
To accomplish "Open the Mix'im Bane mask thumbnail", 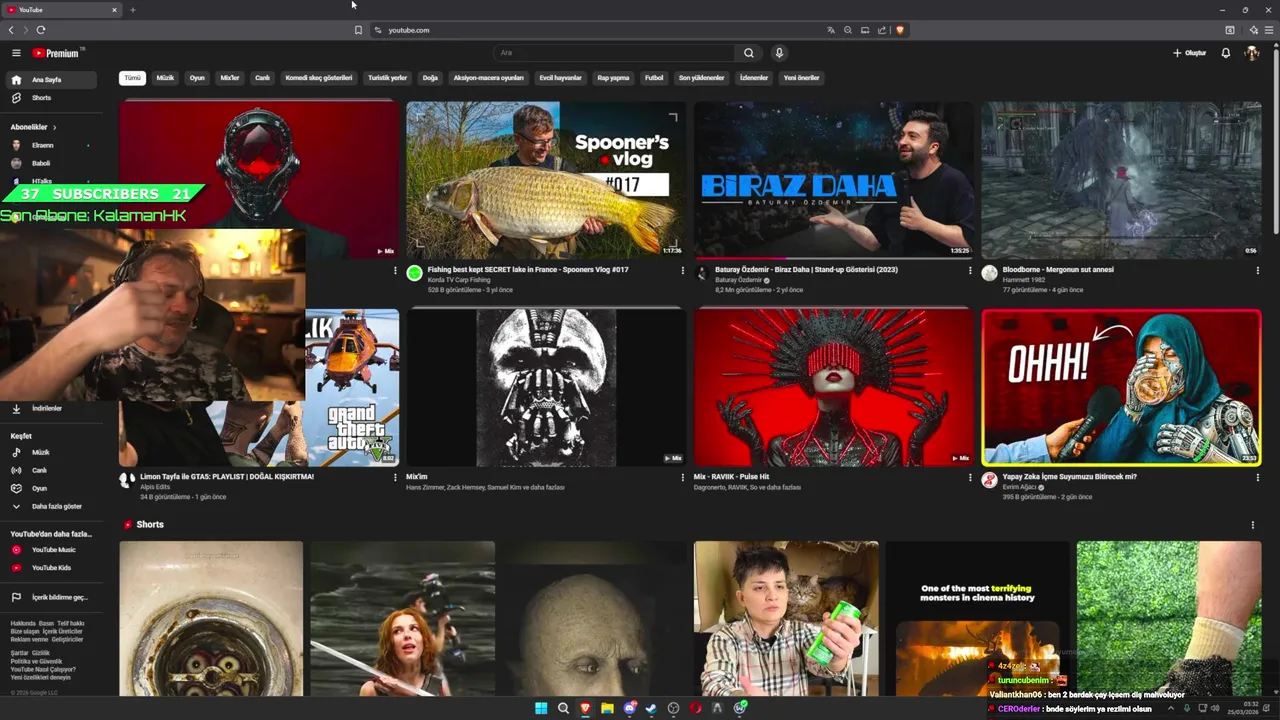I will (x=546, y=387).
